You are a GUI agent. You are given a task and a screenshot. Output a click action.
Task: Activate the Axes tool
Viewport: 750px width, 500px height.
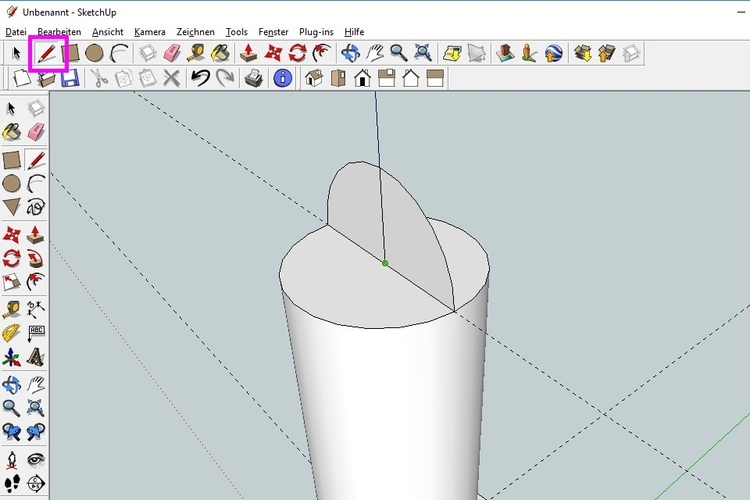tap(11, 357)
